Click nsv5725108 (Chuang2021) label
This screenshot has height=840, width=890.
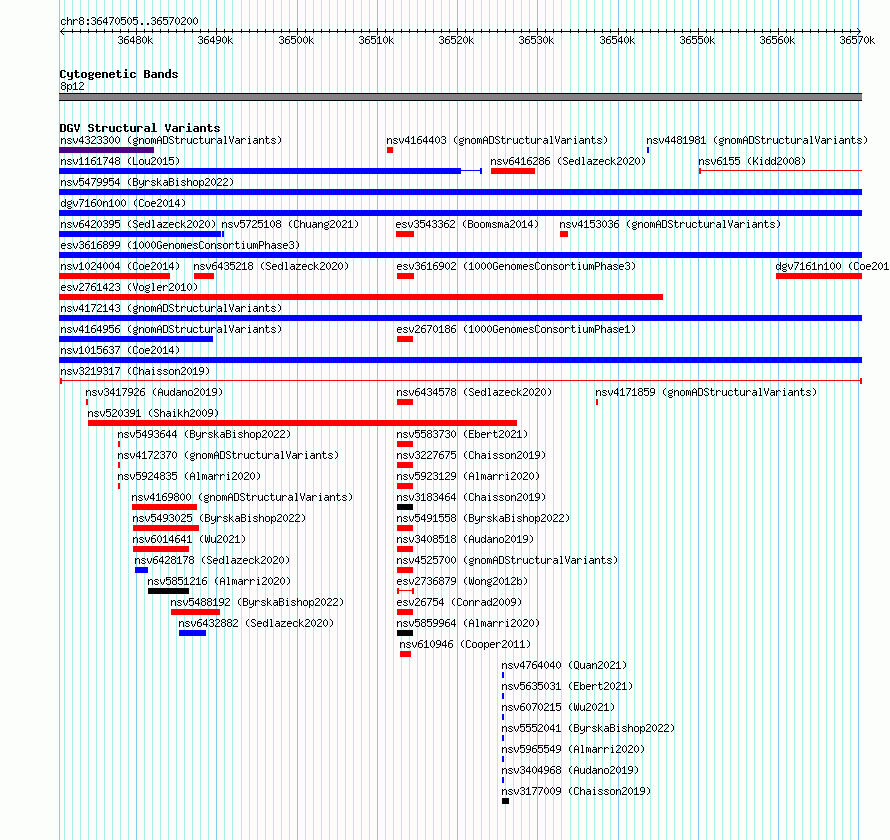[290, 224]
